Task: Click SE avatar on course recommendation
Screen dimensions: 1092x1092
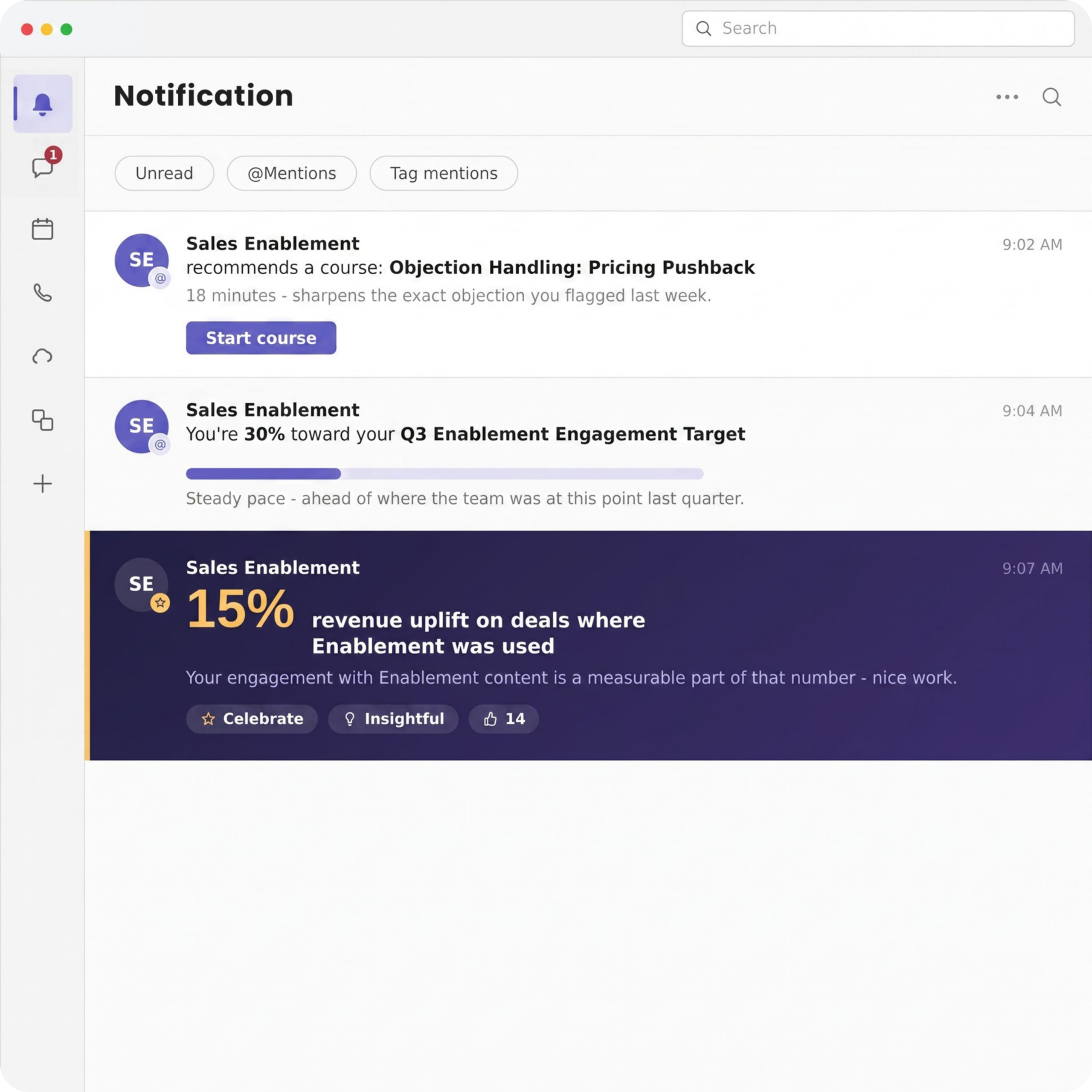Action: pyautogui.click(x=141, y=261)
